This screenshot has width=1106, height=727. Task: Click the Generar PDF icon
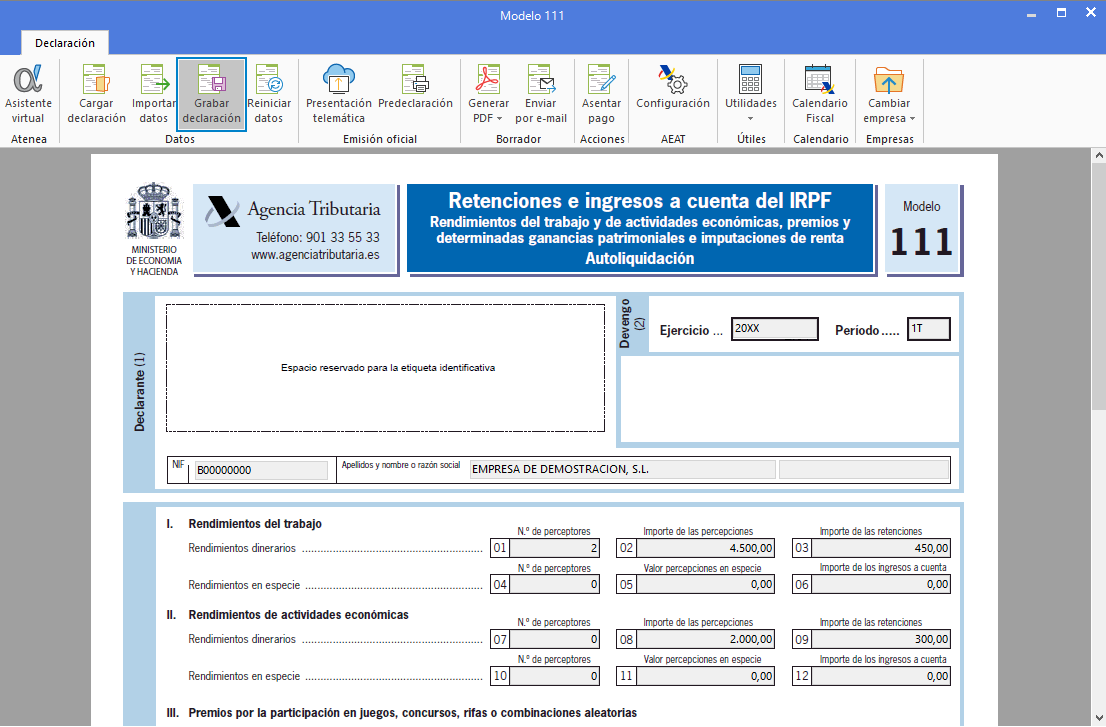[488, 79]
